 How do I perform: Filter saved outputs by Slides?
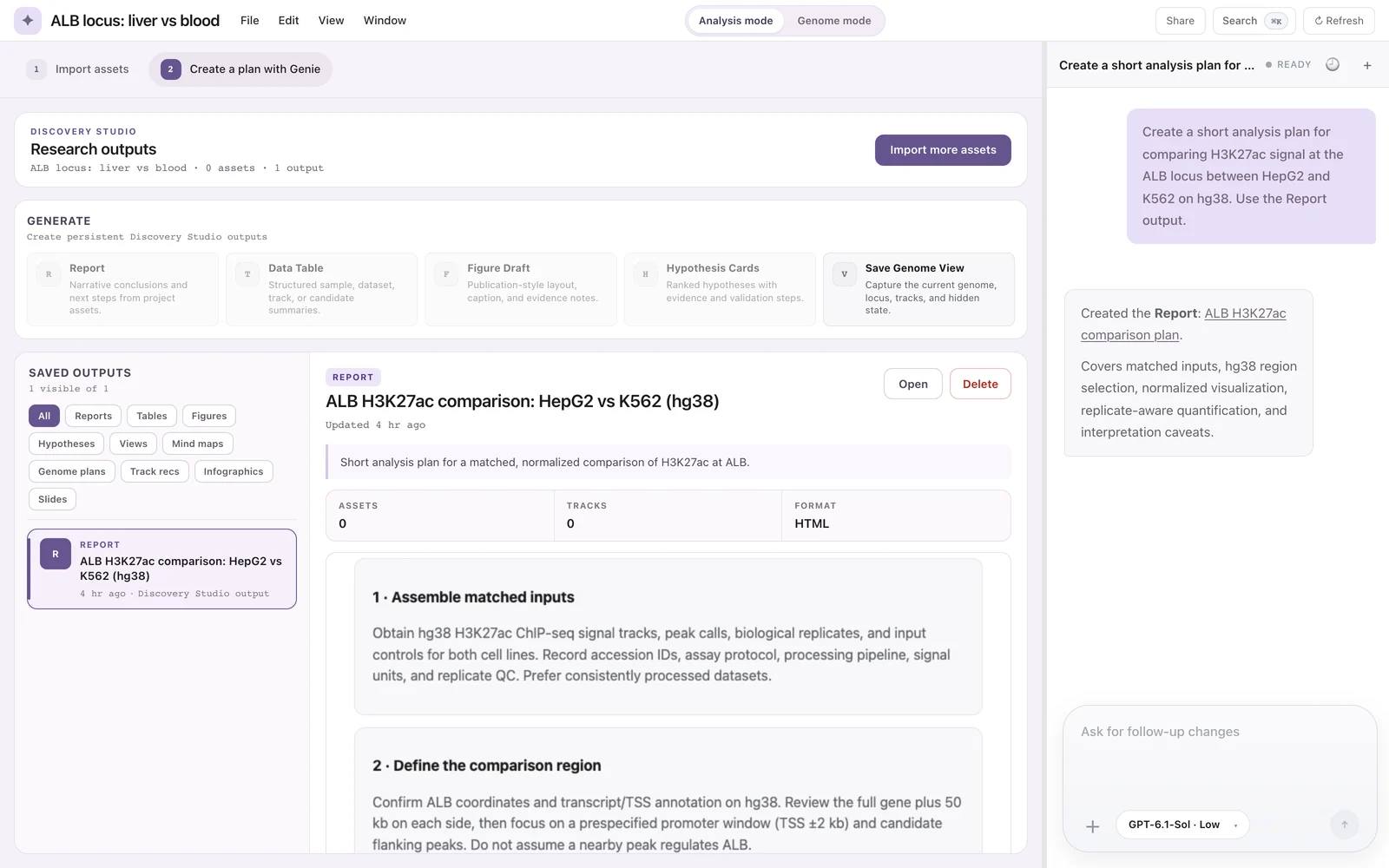[53, 499]
